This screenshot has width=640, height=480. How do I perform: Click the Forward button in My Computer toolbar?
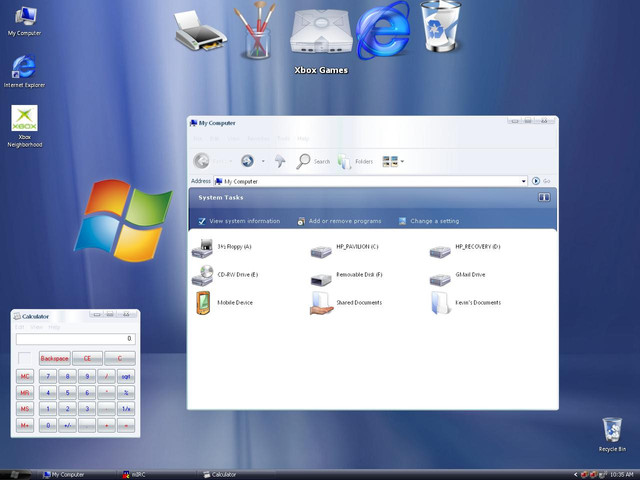[247, 161]
